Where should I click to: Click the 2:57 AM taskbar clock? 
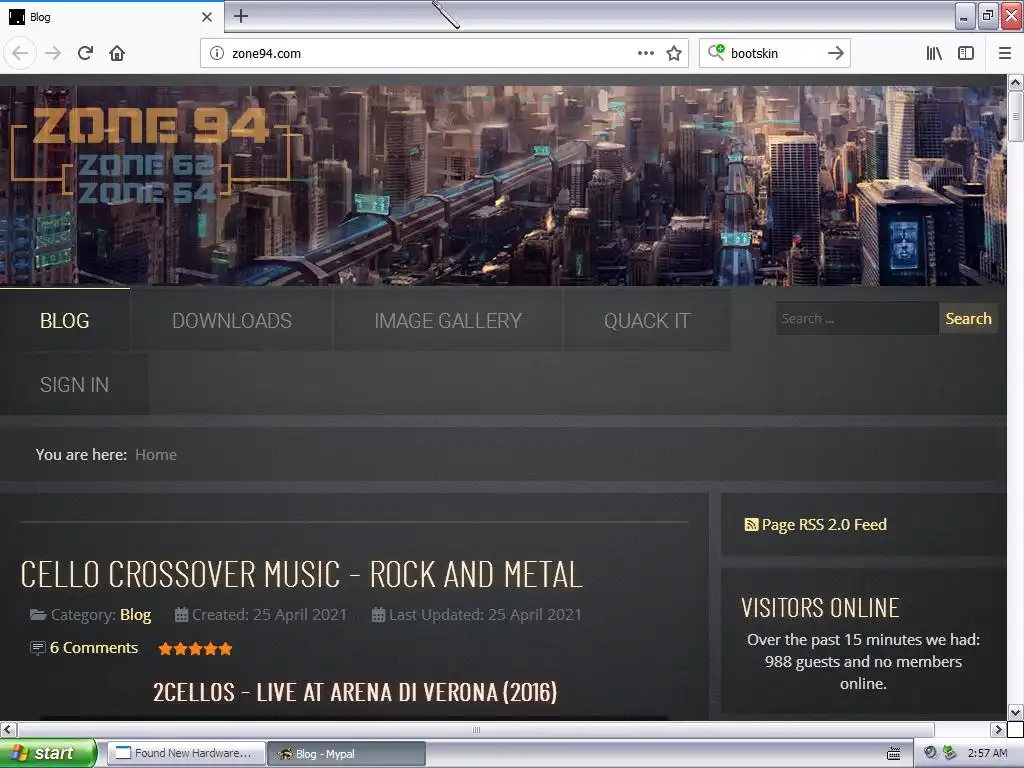(987, 753)
